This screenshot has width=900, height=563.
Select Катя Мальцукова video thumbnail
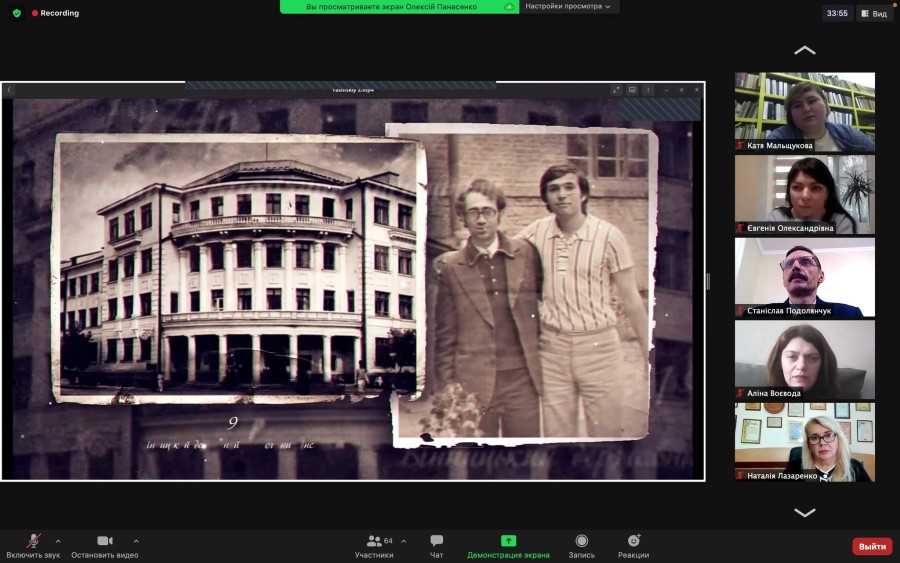click(805, 112)
